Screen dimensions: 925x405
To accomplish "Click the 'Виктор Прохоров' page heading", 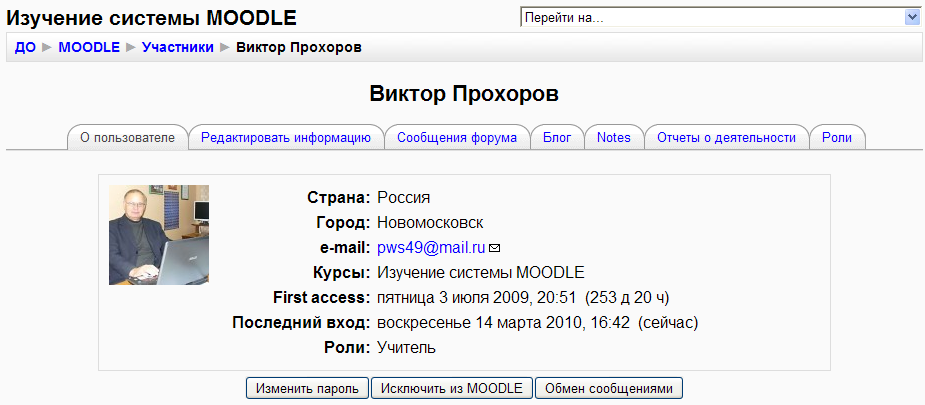I will [x=464, y=94].
